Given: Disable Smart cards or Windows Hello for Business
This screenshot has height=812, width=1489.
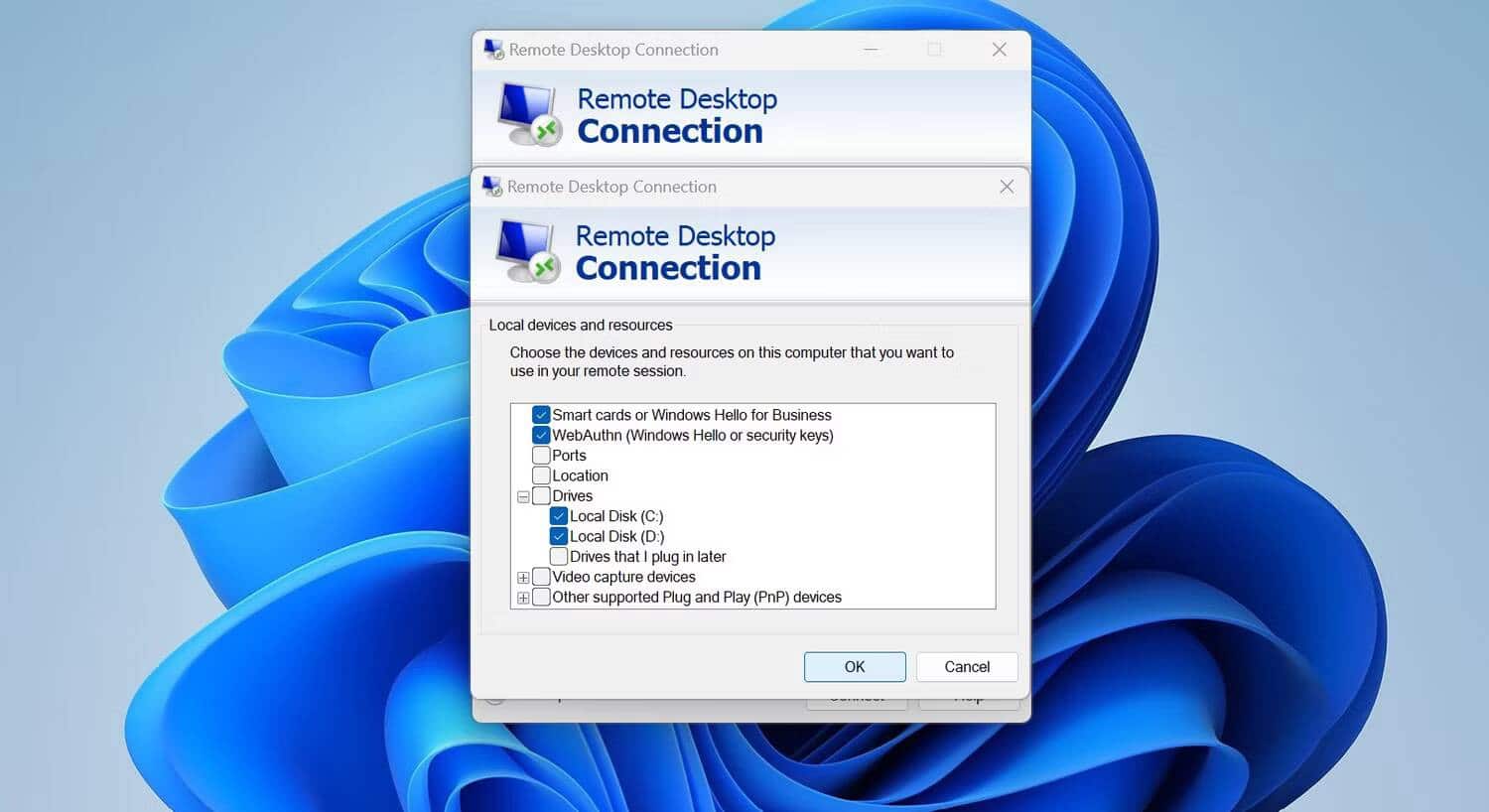Looking at the screenshot, I should point(541,415).
